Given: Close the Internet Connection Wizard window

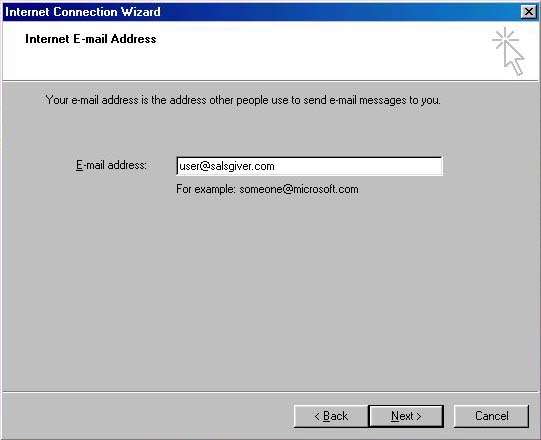Looking at the screenshot, I should (529, 12).
